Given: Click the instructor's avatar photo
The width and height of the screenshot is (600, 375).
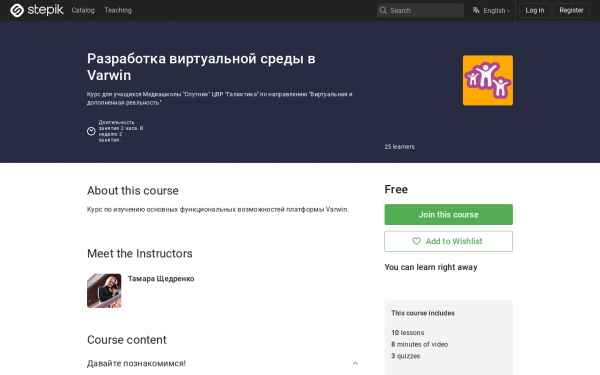Looking at the screenshot, I should 104,291.
